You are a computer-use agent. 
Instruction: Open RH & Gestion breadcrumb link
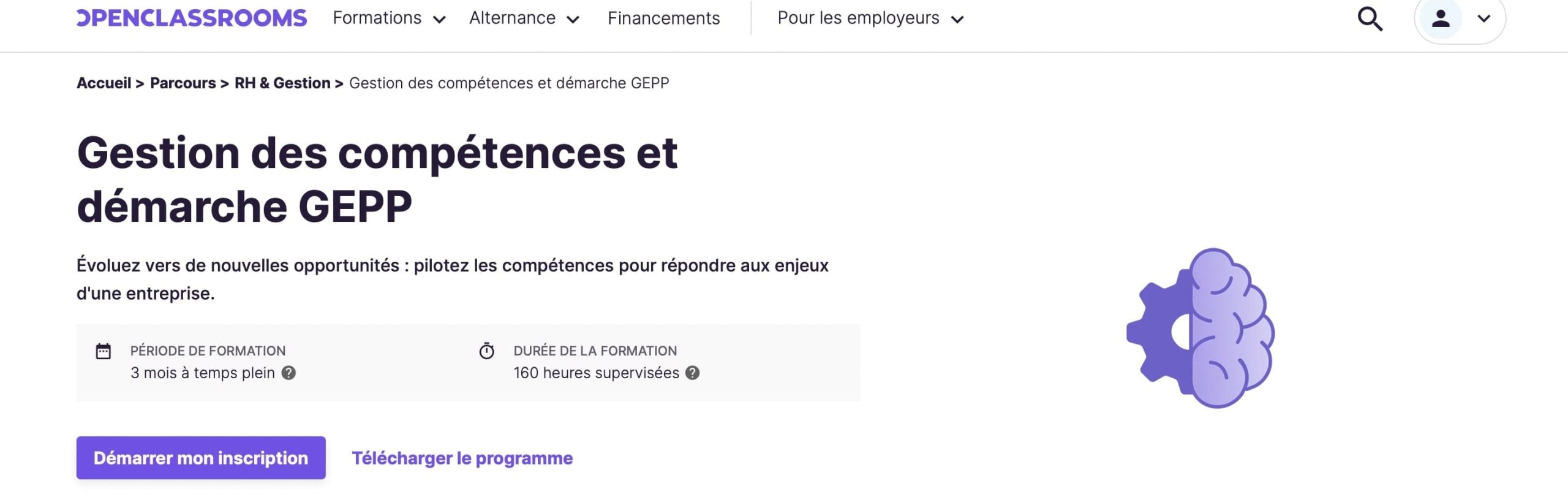tap(282, 83)
